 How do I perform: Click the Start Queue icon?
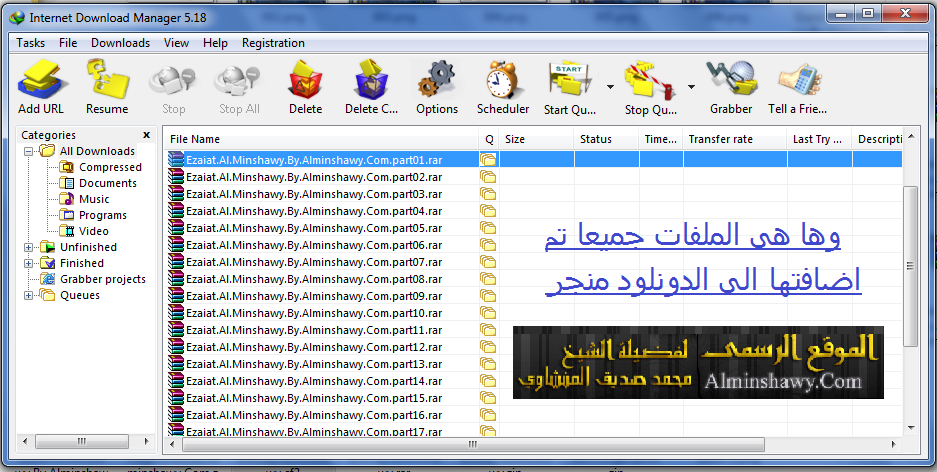pos(569,78)
